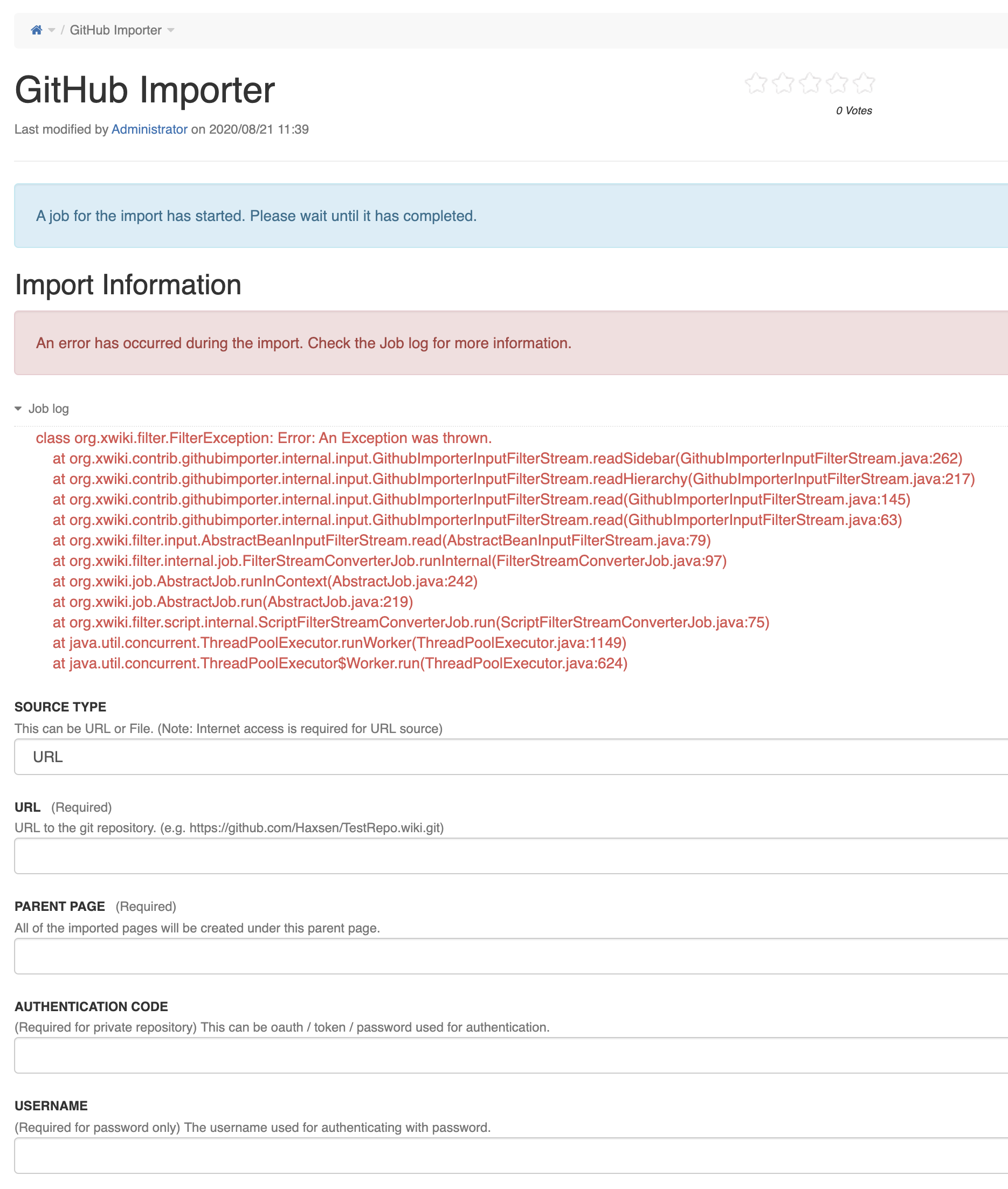1008x1189 pixels.
Task: Open the Source Type URL dropdown
Action: [511, 757]
